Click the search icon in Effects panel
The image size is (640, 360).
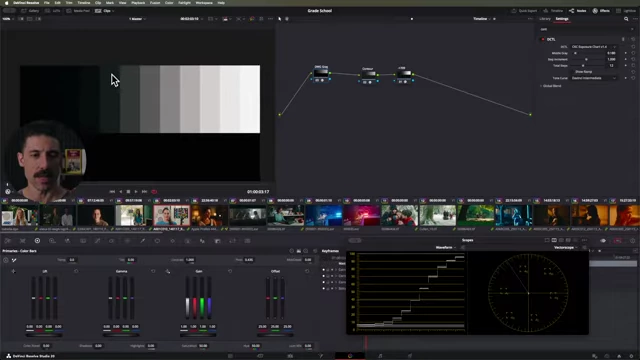(x=626, y=19)
